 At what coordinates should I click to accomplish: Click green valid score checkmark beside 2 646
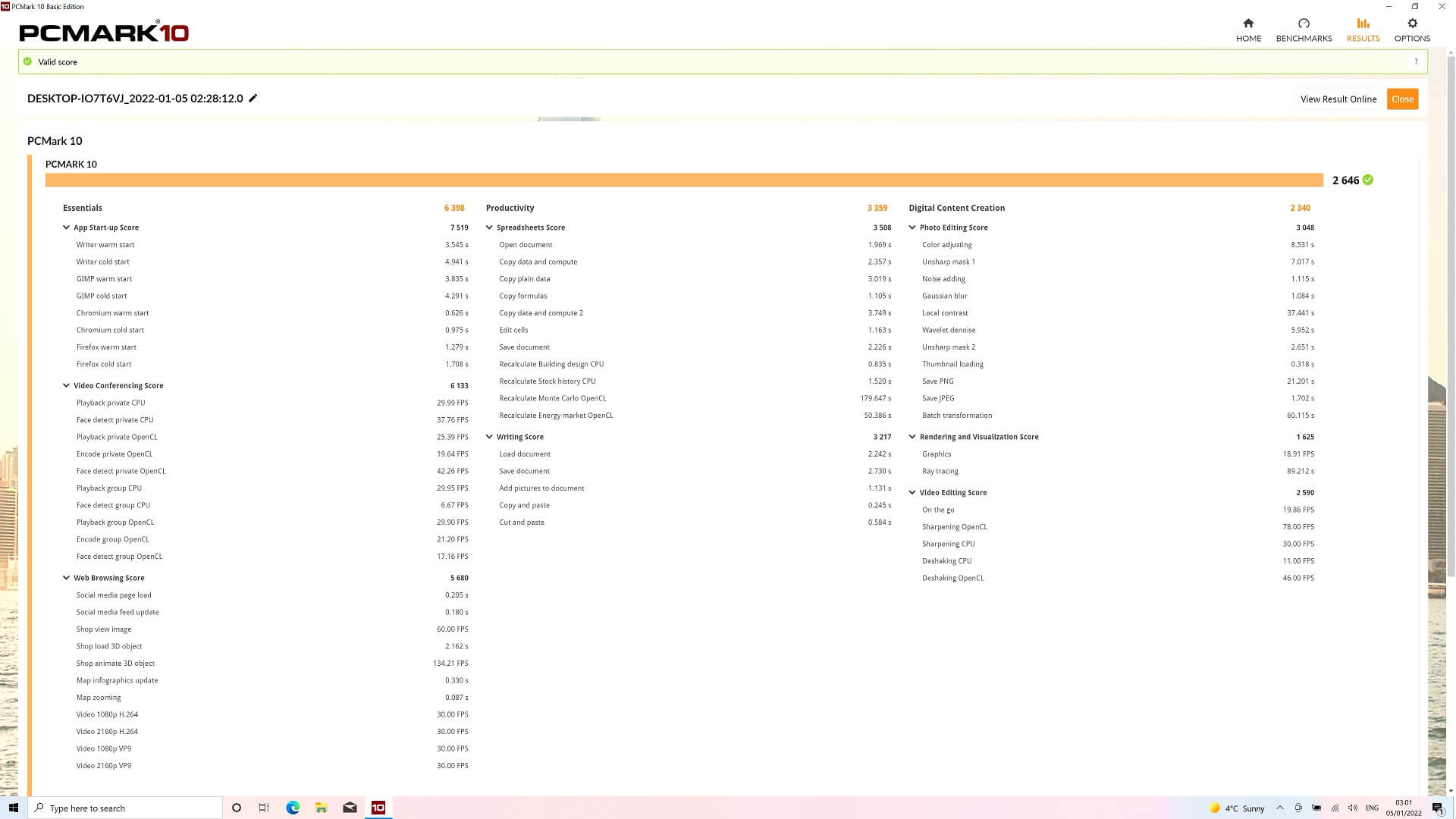[x=1368, y=180]
